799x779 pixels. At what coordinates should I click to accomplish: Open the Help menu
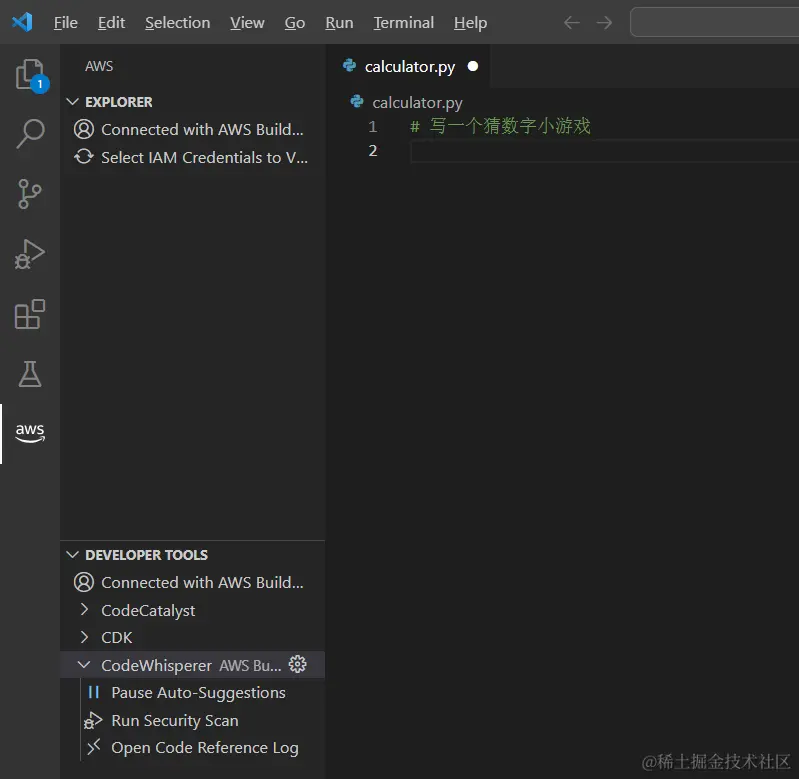[470, 22]
